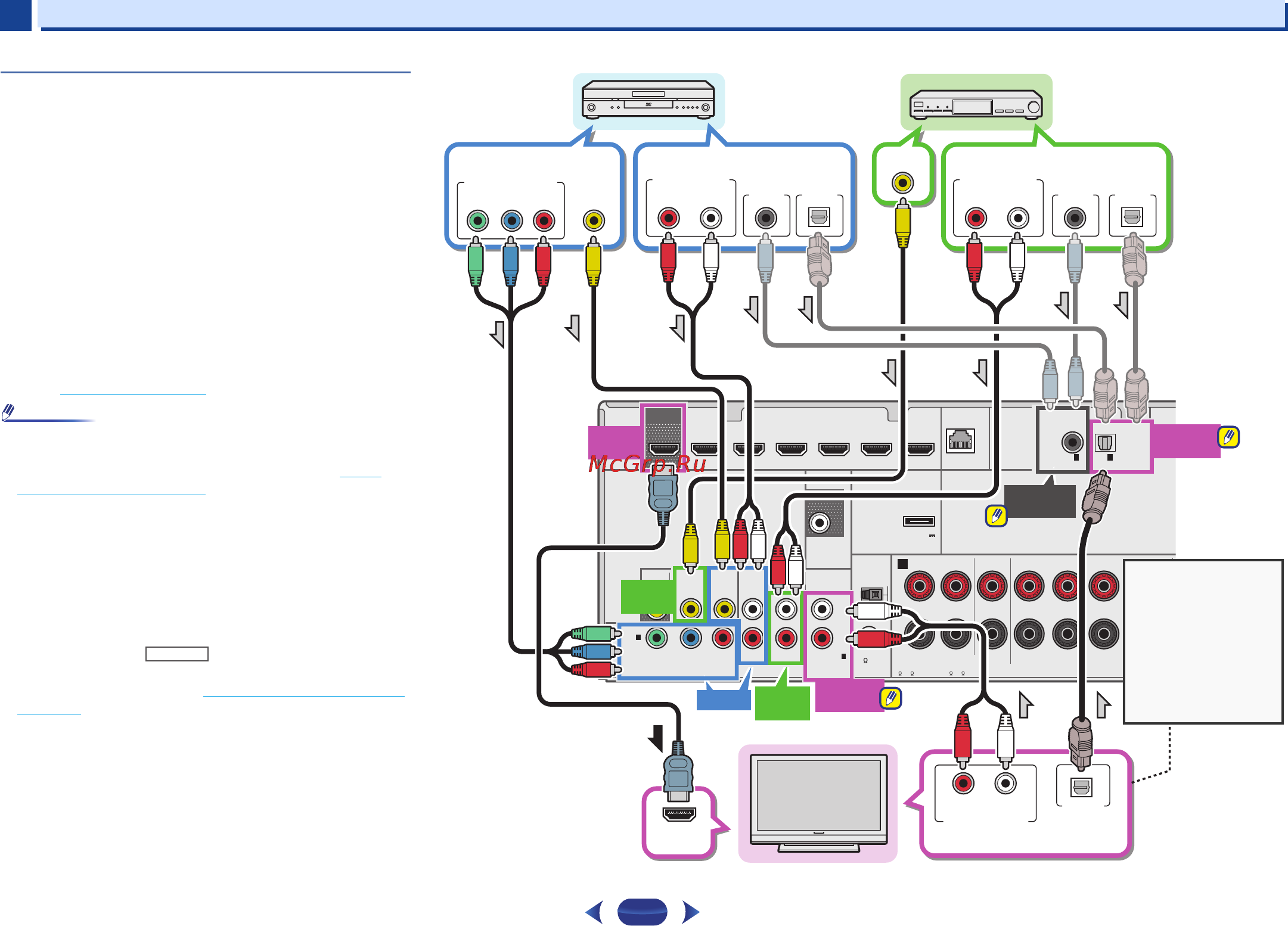Screen dimensions: 1288x926
Task: Click the green component jack on the DVD player panel
Action: pyautogui.click(x=477, y=220)
